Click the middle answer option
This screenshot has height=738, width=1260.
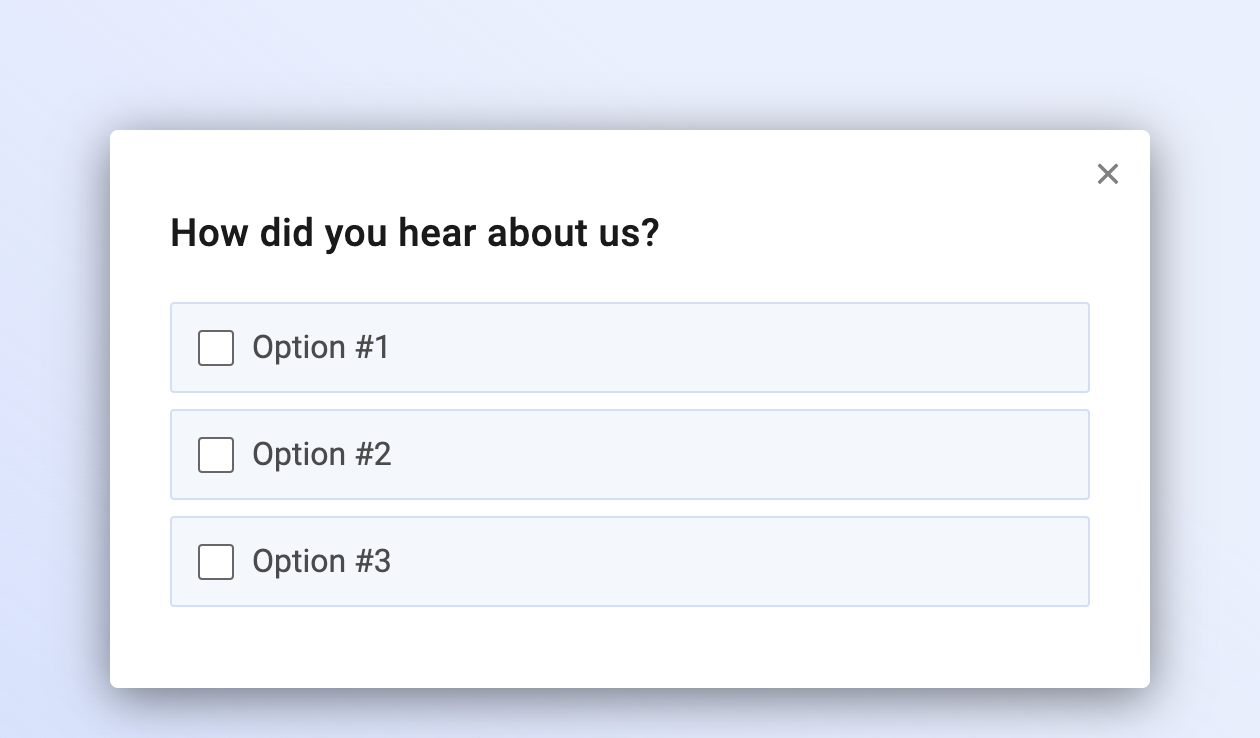(x=630, y=454)
